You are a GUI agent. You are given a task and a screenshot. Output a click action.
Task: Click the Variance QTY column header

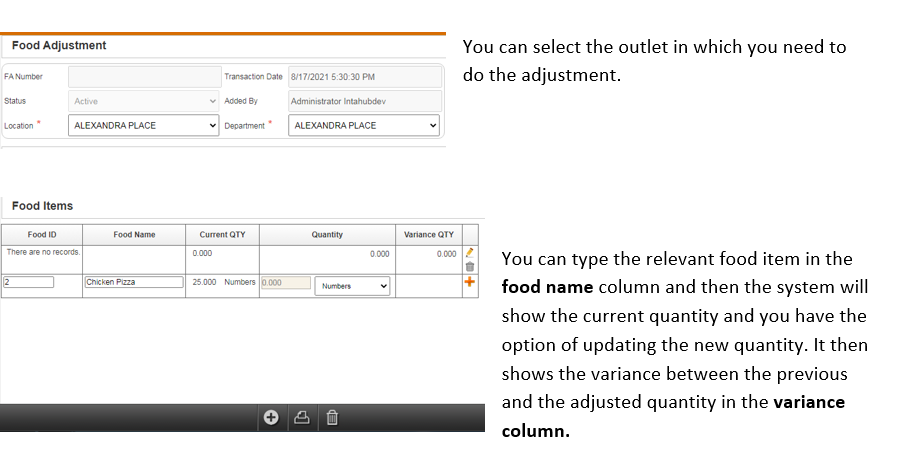[x=428, y=235]
